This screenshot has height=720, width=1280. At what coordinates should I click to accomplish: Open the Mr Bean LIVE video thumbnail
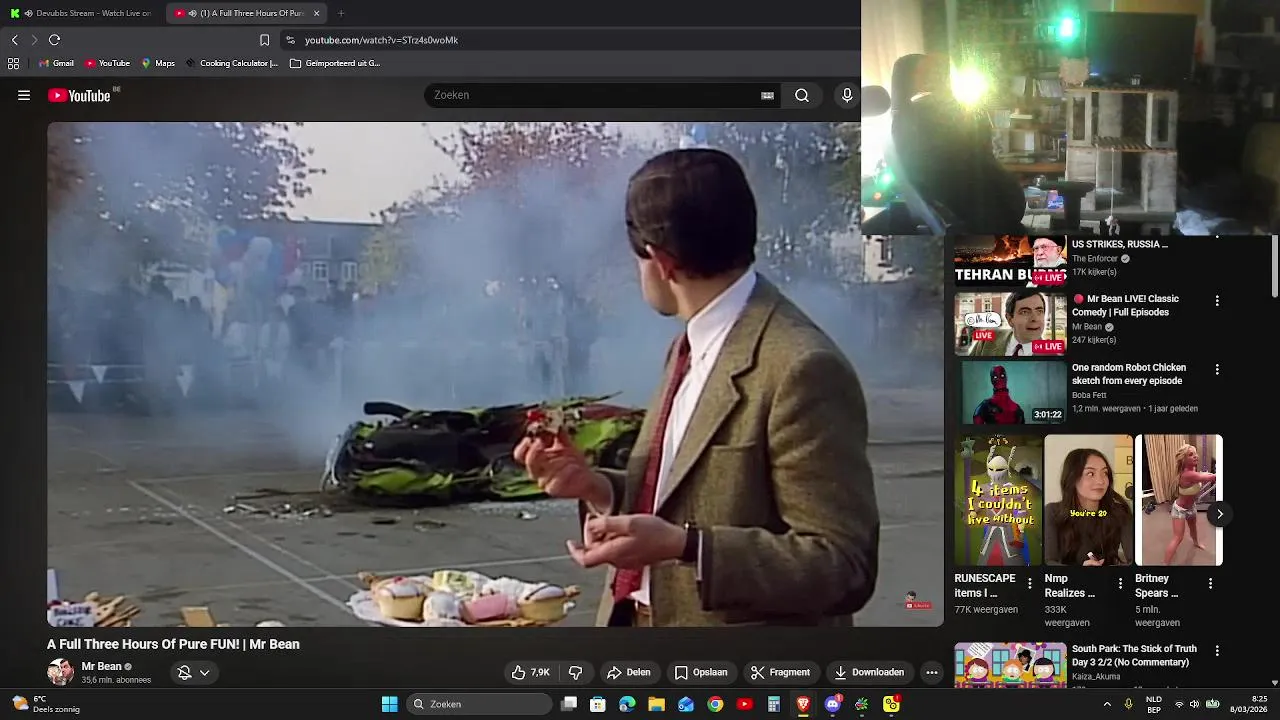click(x=1010, y=324)
